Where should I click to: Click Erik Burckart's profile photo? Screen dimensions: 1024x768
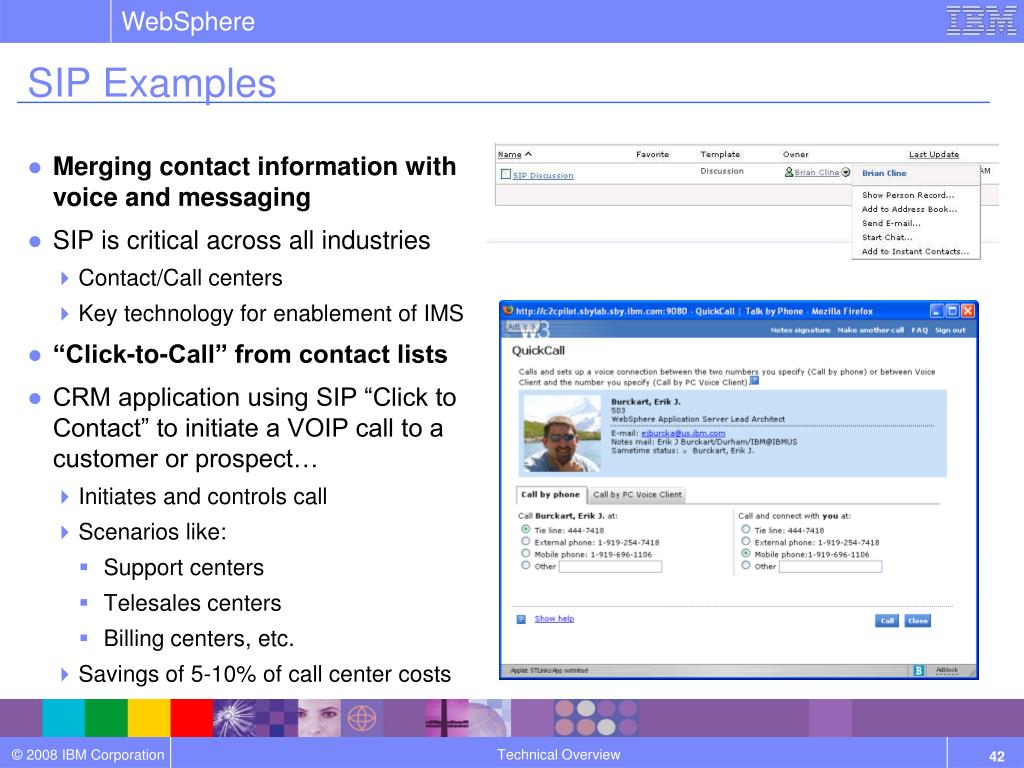click(562, 434)
